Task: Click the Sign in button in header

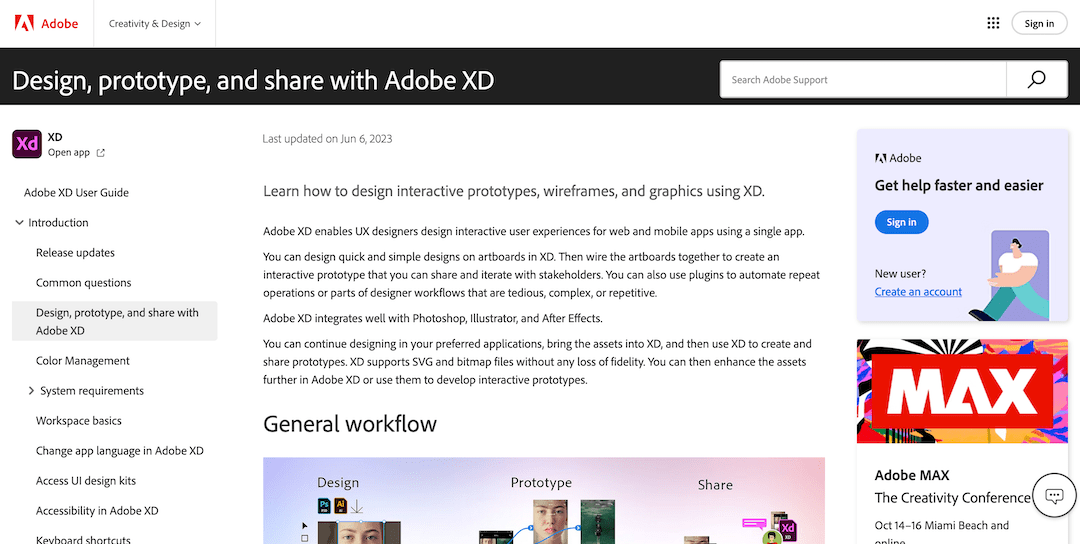Action: click(1039, 23)
